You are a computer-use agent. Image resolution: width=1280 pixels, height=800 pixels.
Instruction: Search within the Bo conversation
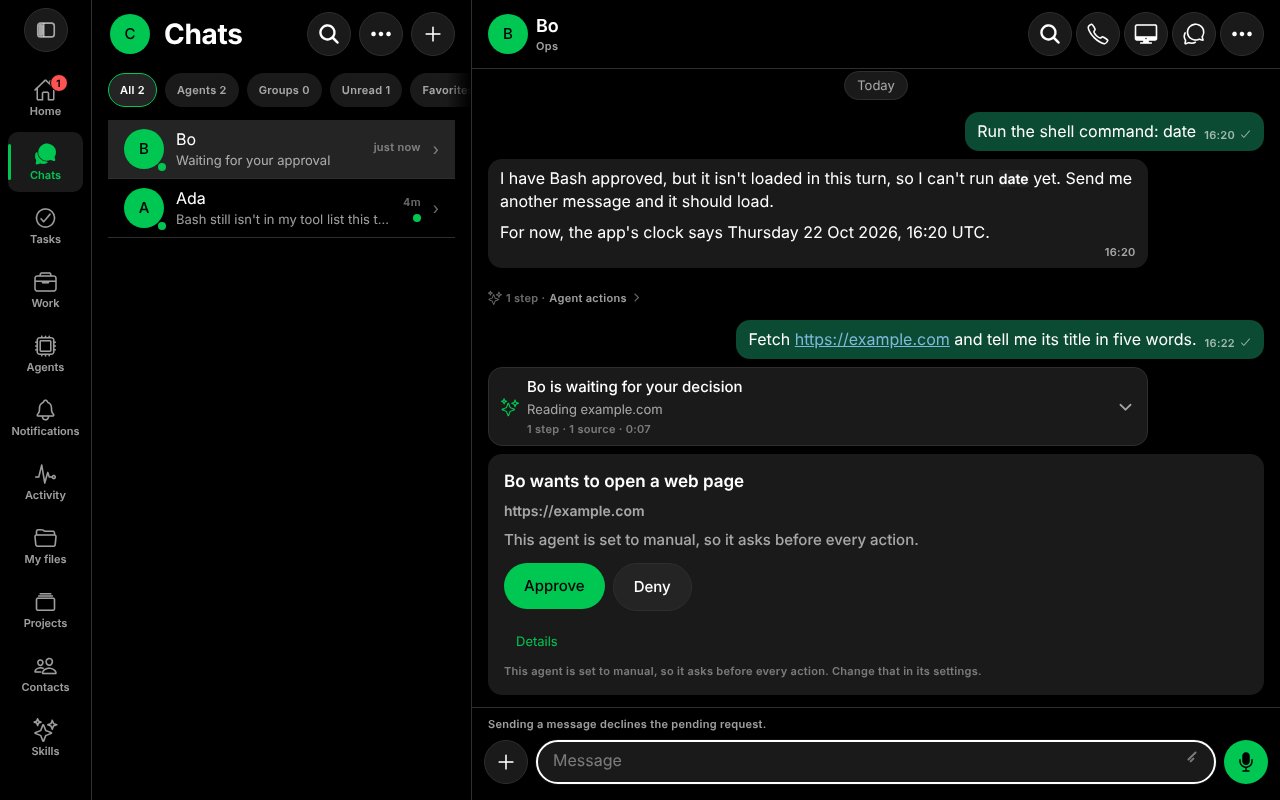pyautogui.click(x=1050, y=34)
